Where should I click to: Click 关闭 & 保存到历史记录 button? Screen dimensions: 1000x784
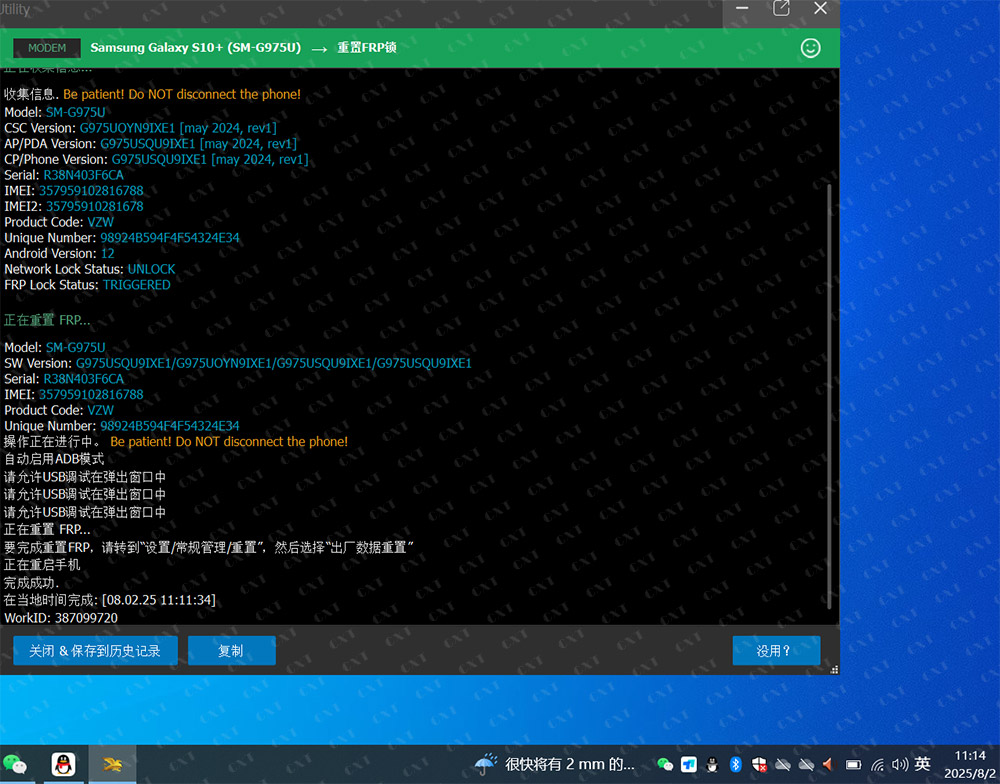(95, 651)
